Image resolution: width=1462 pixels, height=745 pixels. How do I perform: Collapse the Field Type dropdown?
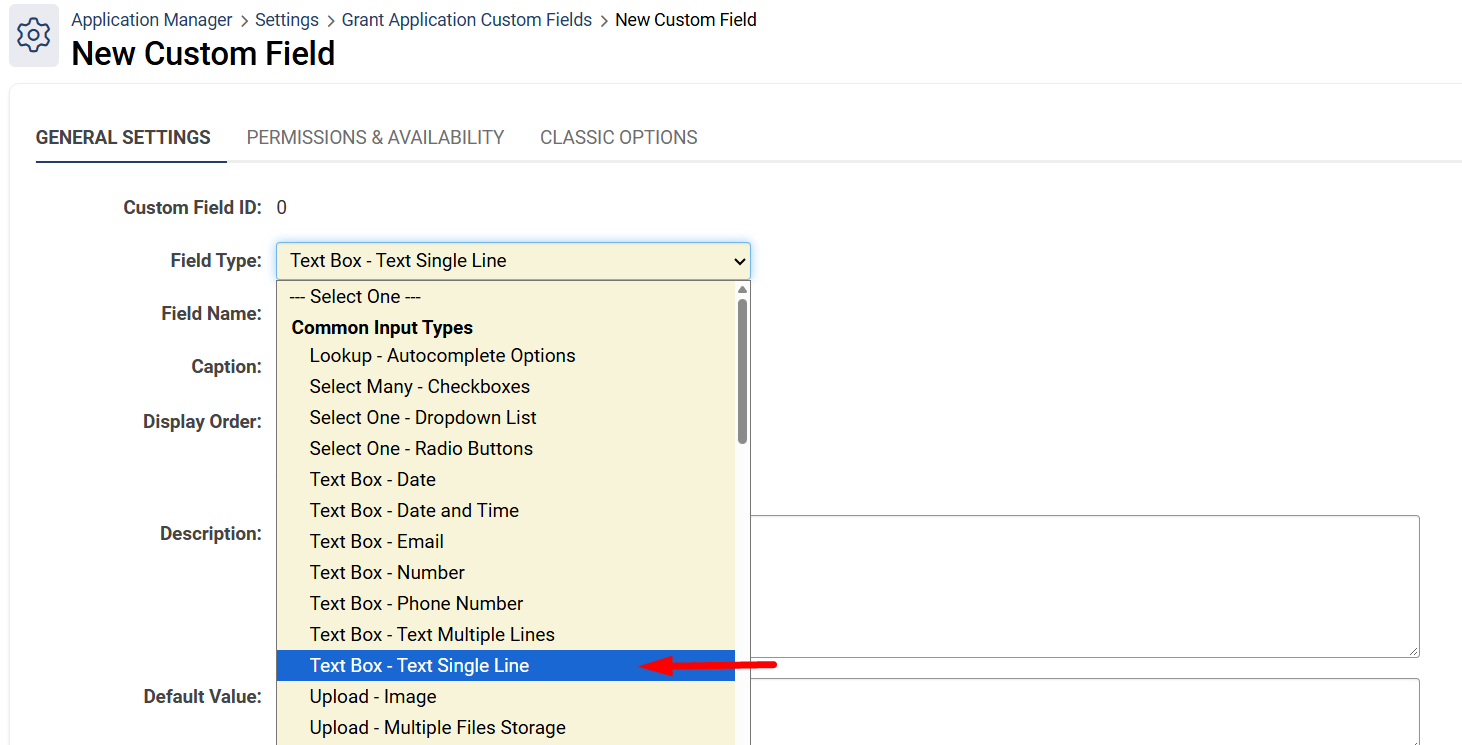coord(513,261)
